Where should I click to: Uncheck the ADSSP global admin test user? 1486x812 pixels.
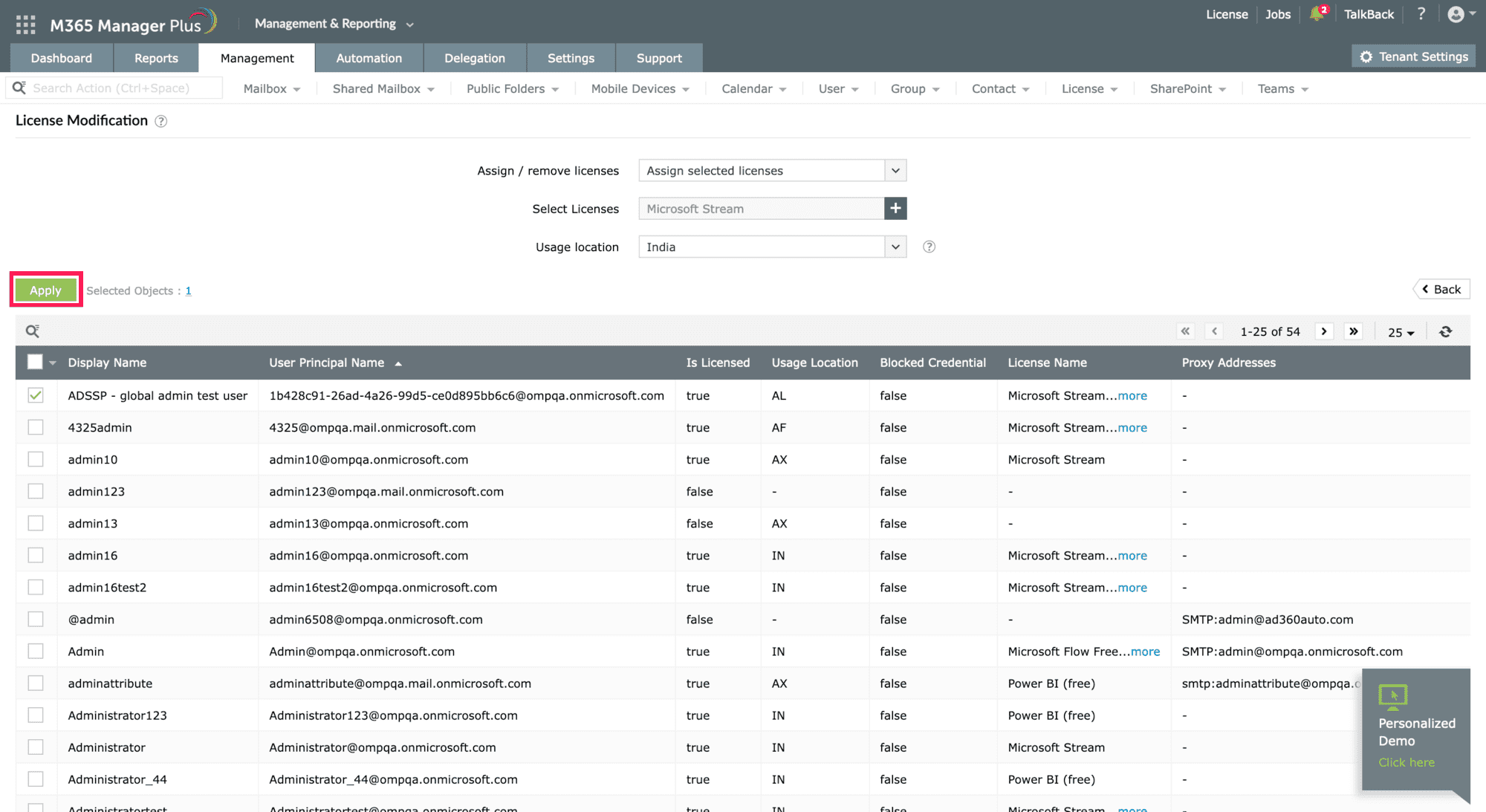pos(36,395)
